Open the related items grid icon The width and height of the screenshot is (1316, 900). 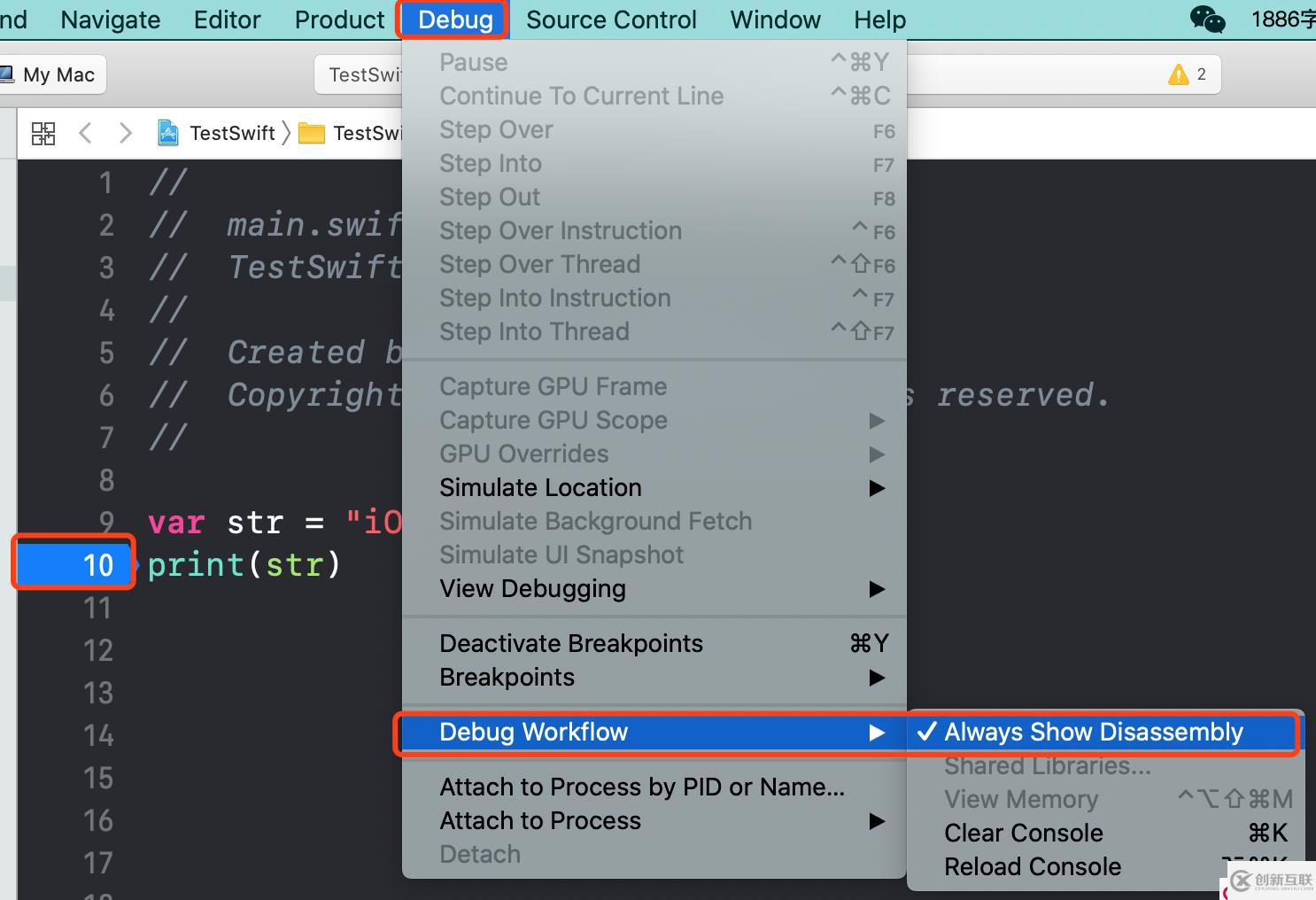tap(43, 133)
